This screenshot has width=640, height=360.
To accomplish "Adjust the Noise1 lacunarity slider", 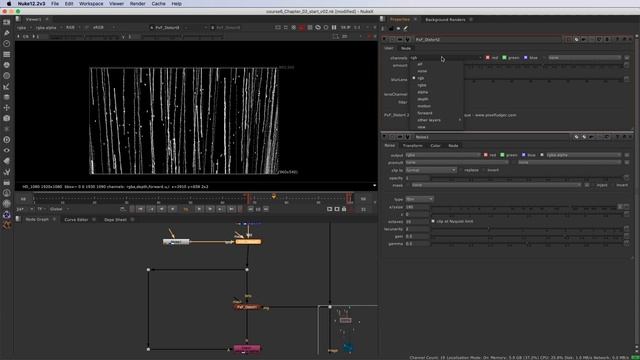I will pos(526,229).
